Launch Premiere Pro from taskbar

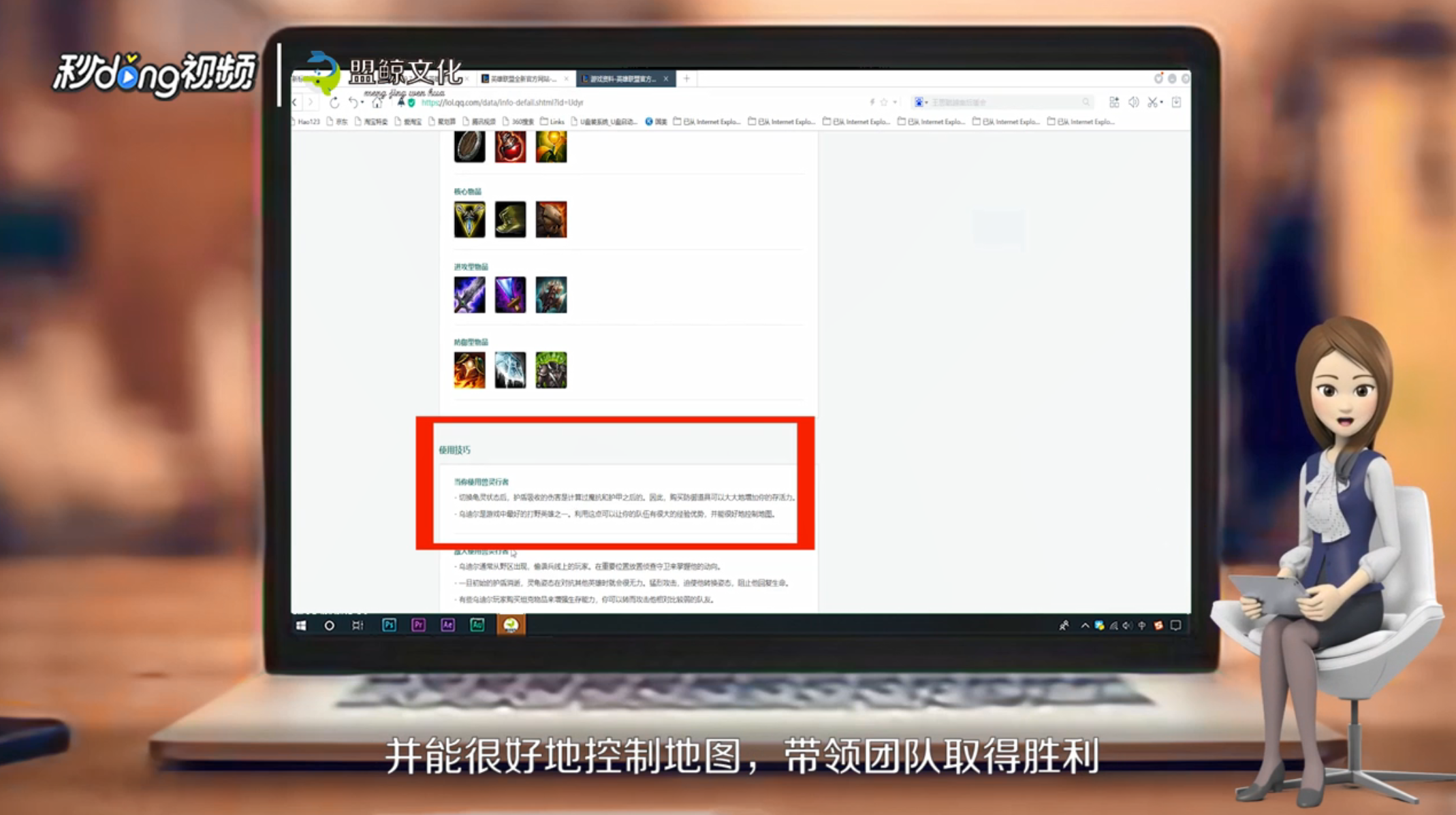pos(418,625)
